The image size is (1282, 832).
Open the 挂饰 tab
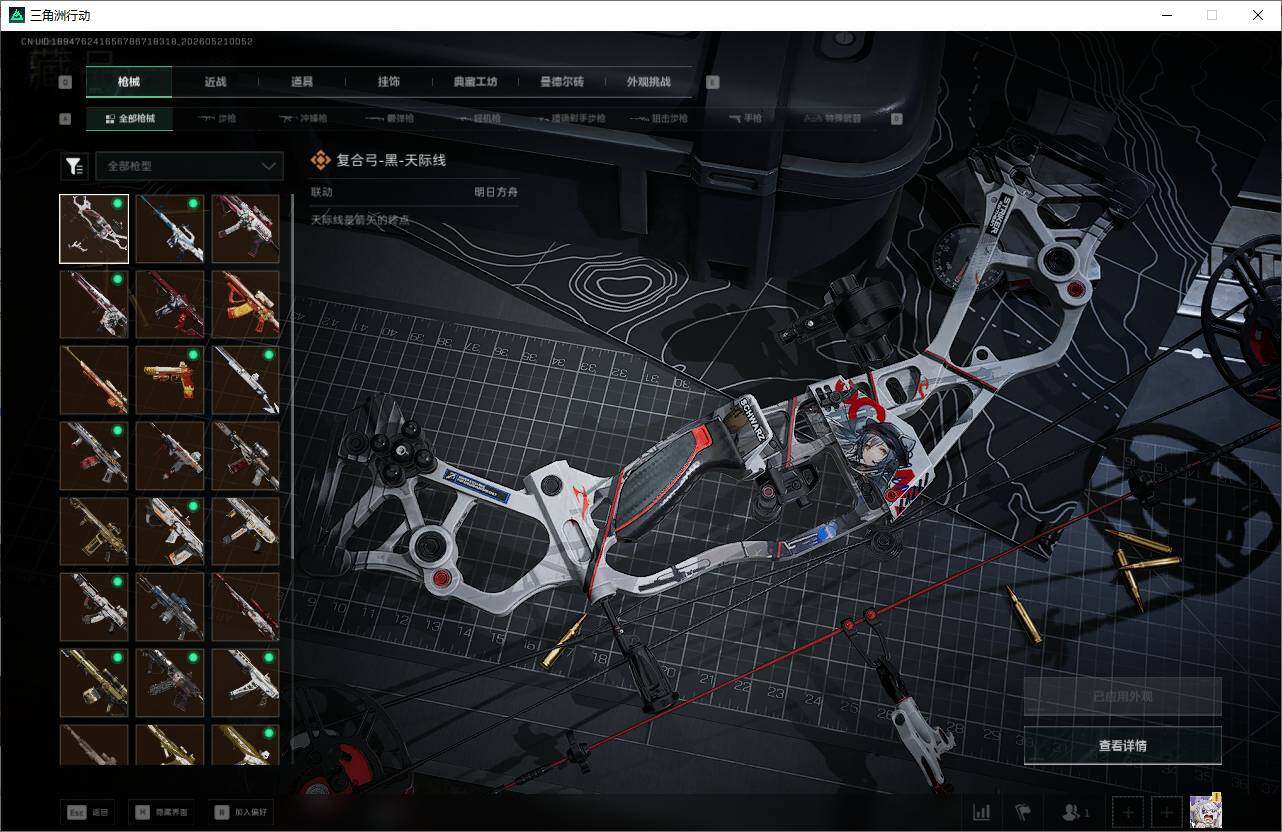point(389,82)
